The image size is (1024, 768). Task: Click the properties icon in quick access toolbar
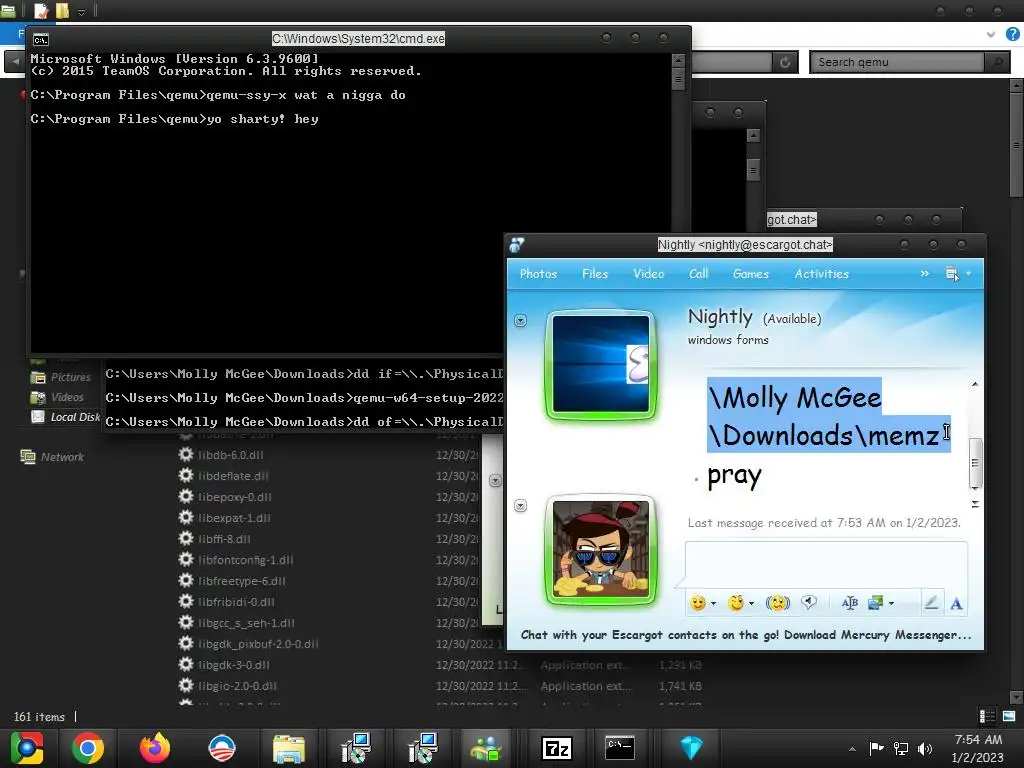(x=41, y=11)
